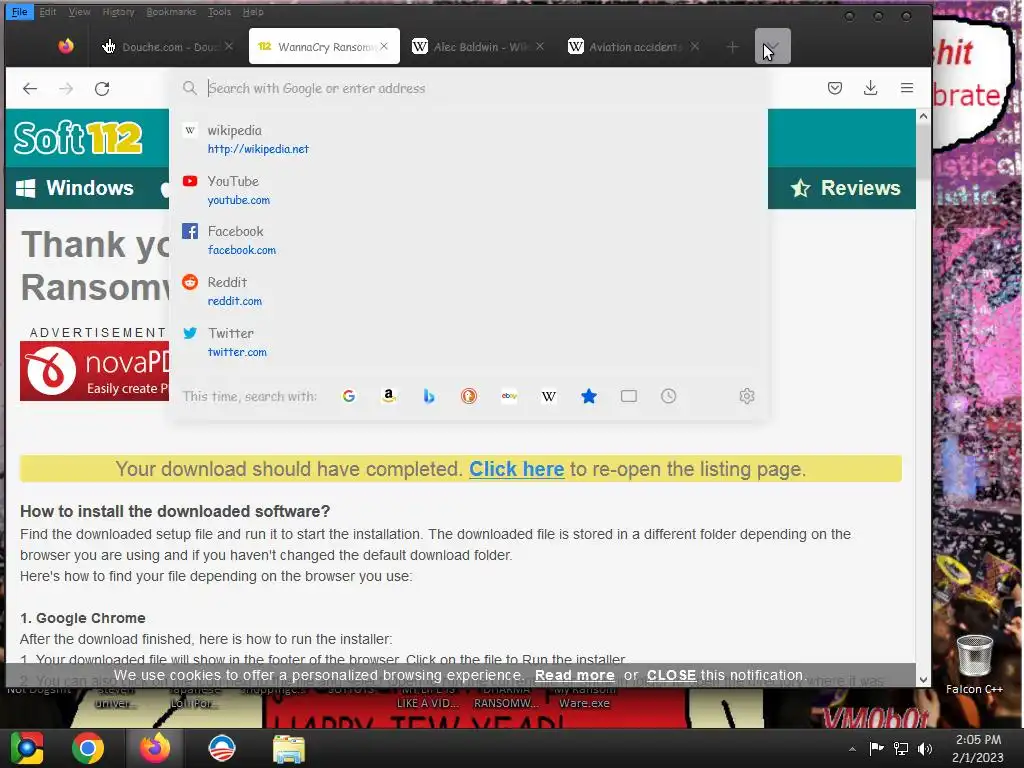
Task: Select the Twitter suggestion
Action: 469,342
